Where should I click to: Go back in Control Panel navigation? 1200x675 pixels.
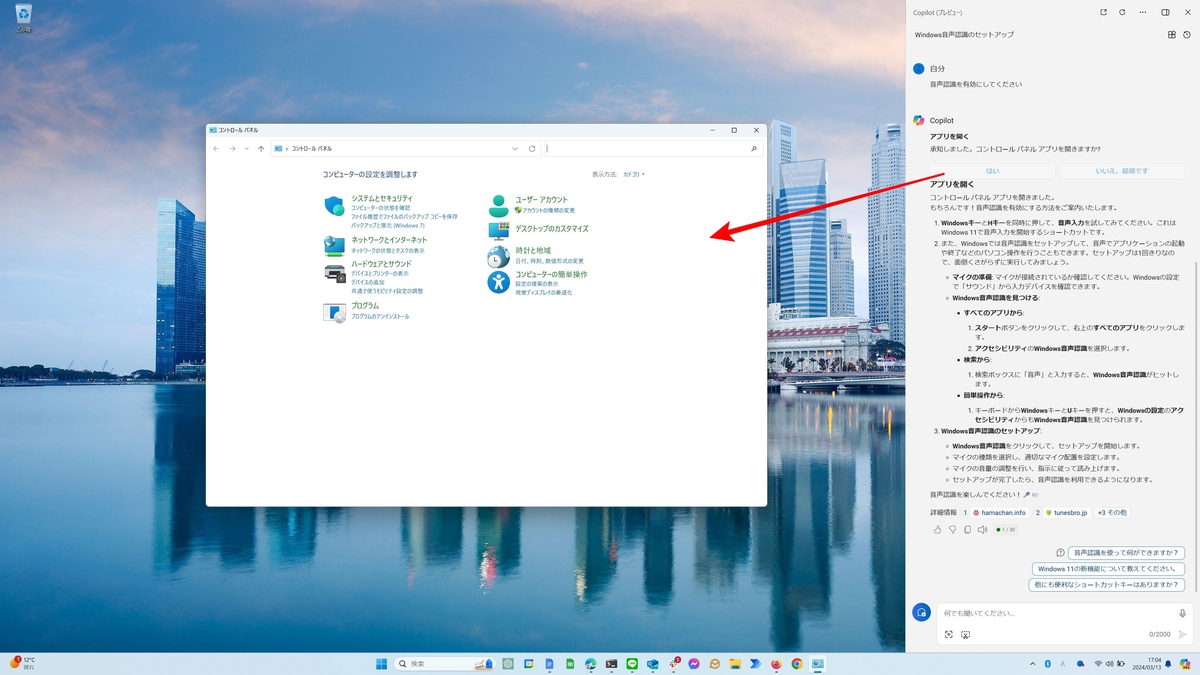click(x=216, y=148)
